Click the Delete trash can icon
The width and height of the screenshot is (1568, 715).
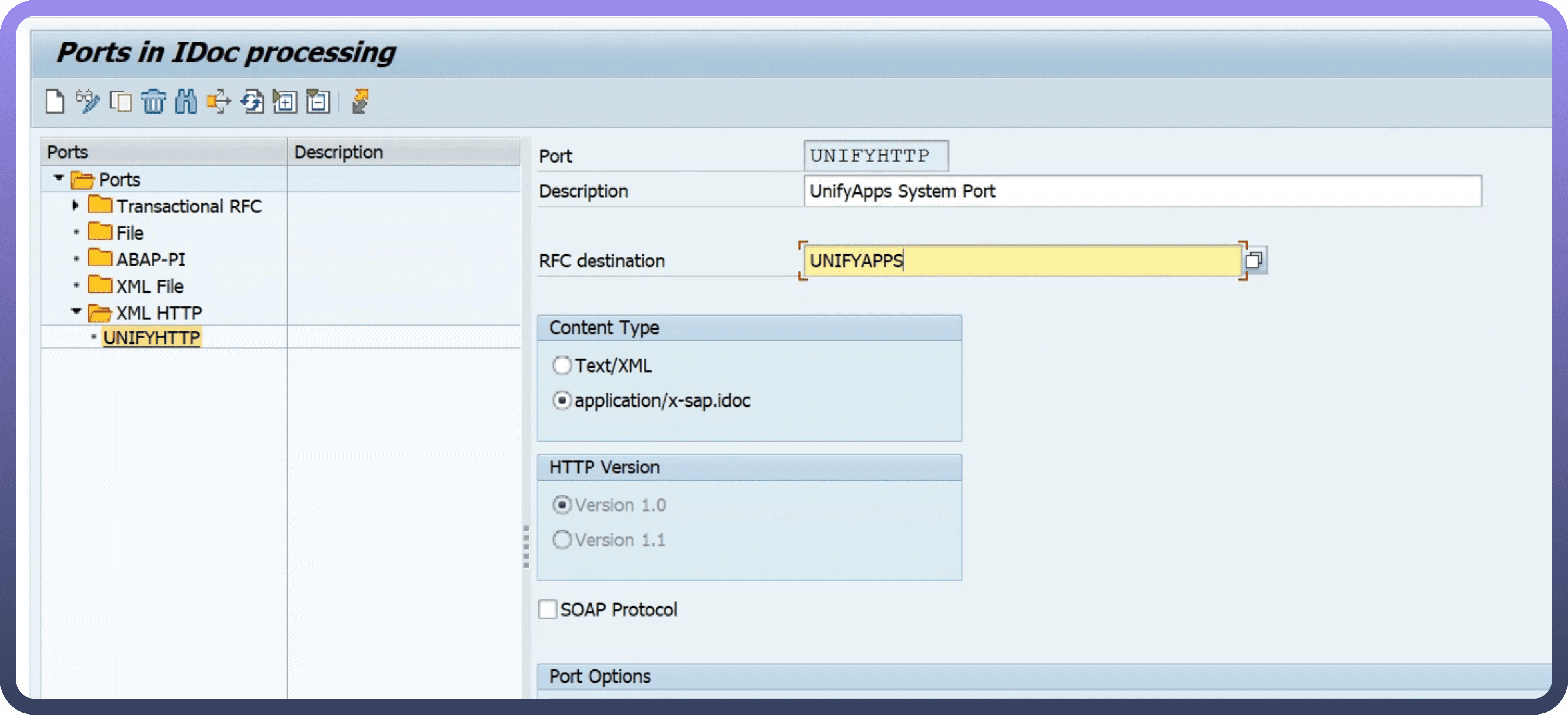coord(153,101)
